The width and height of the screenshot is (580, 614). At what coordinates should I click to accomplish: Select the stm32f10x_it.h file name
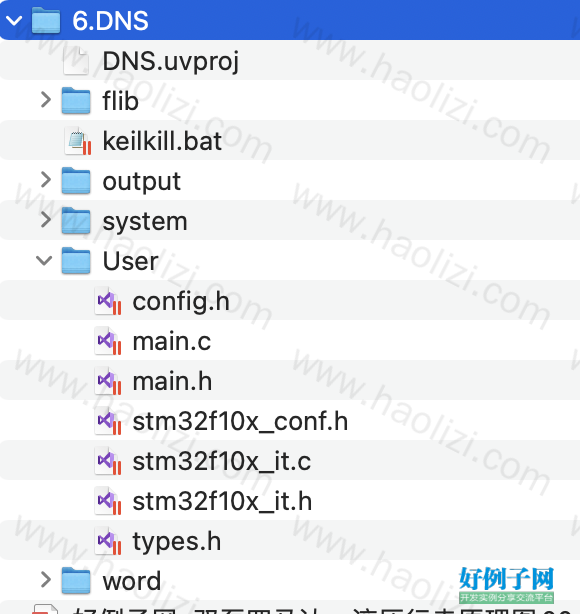(222, 501)
